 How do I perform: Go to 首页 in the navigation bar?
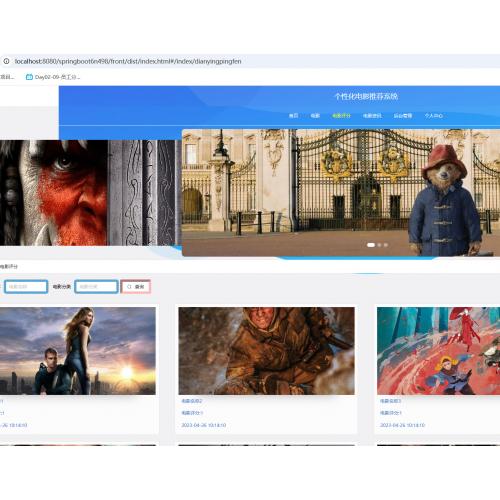(x=293, y=116)
